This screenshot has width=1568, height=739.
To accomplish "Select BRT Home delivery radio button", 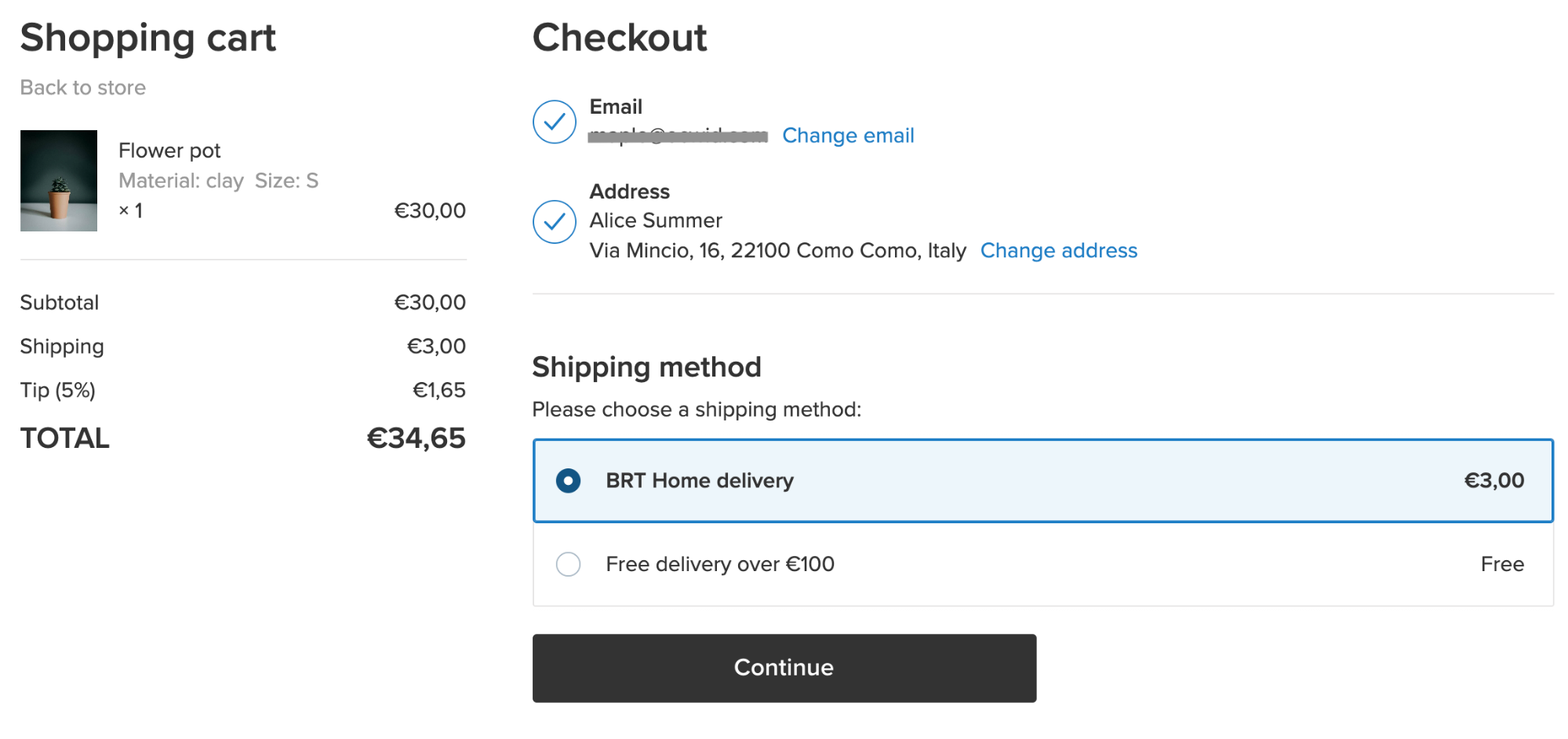I will (x=568, y=481).
